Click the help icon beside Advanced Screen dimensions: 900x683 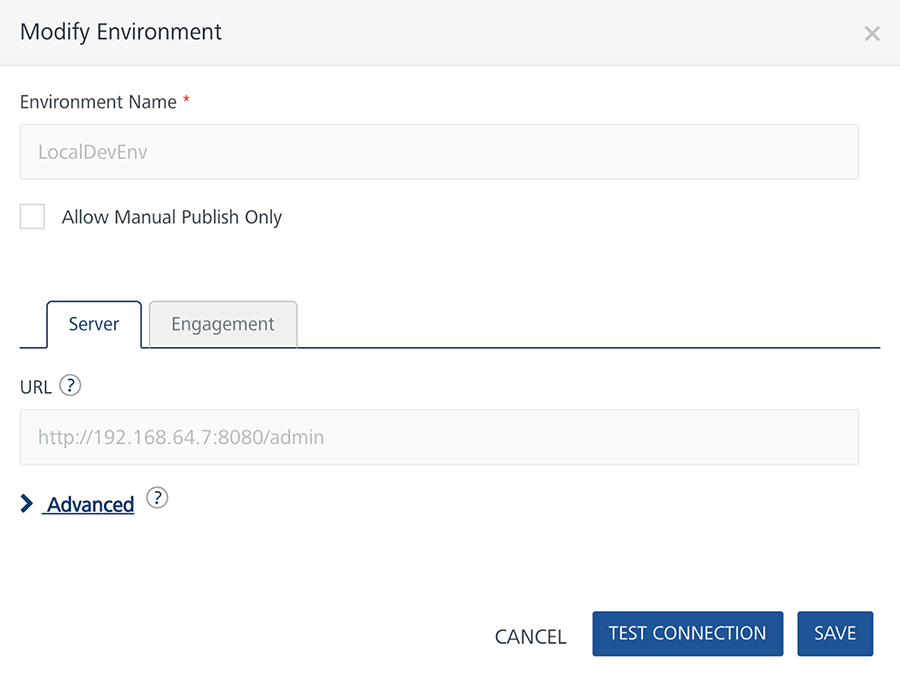[x=157, y=498]
